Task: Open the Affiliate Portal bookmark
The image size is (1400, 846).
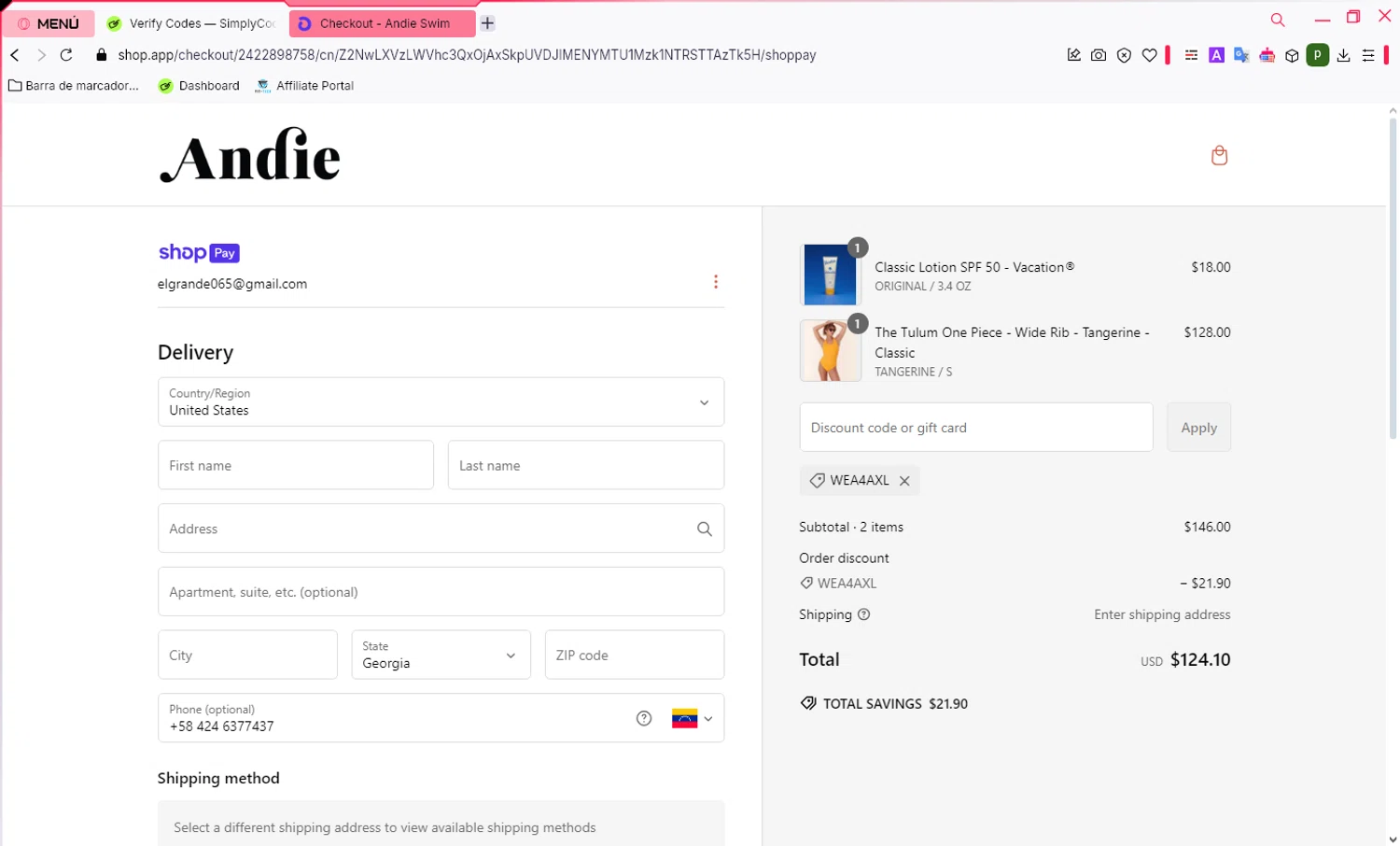Action: (x=304, y=86)
